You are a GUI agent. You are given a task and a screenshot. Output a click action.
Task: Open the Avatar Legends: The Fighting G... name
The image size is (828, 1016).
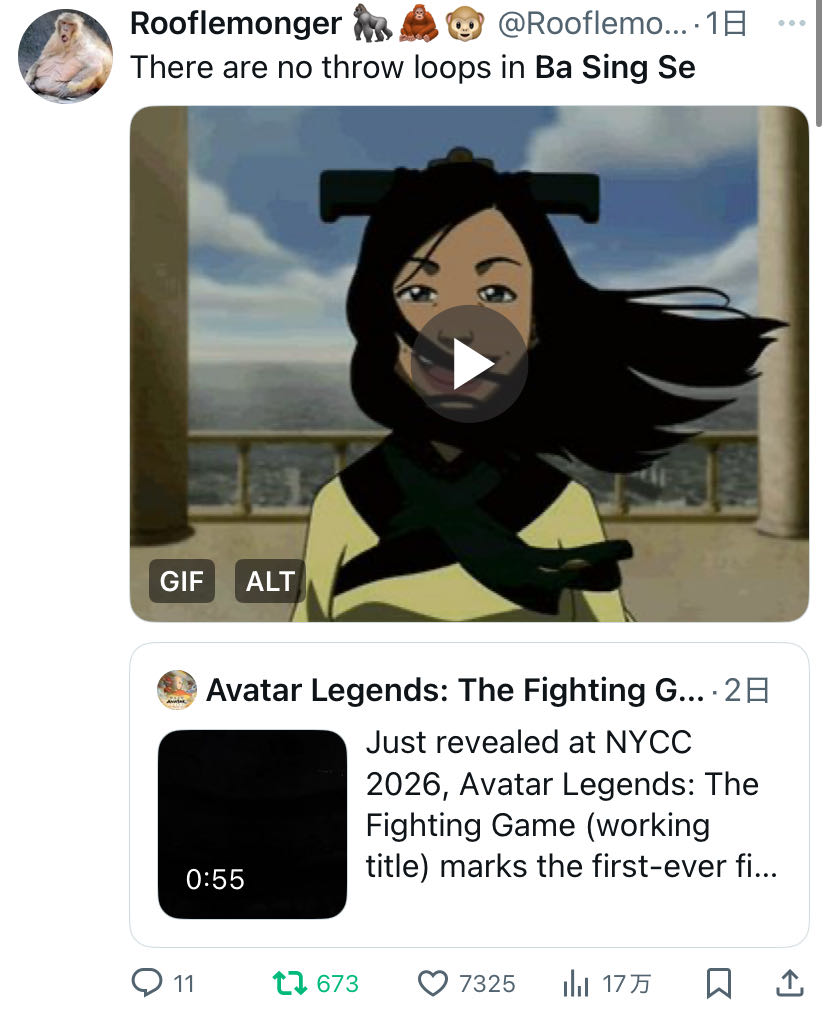coord(455,690)
